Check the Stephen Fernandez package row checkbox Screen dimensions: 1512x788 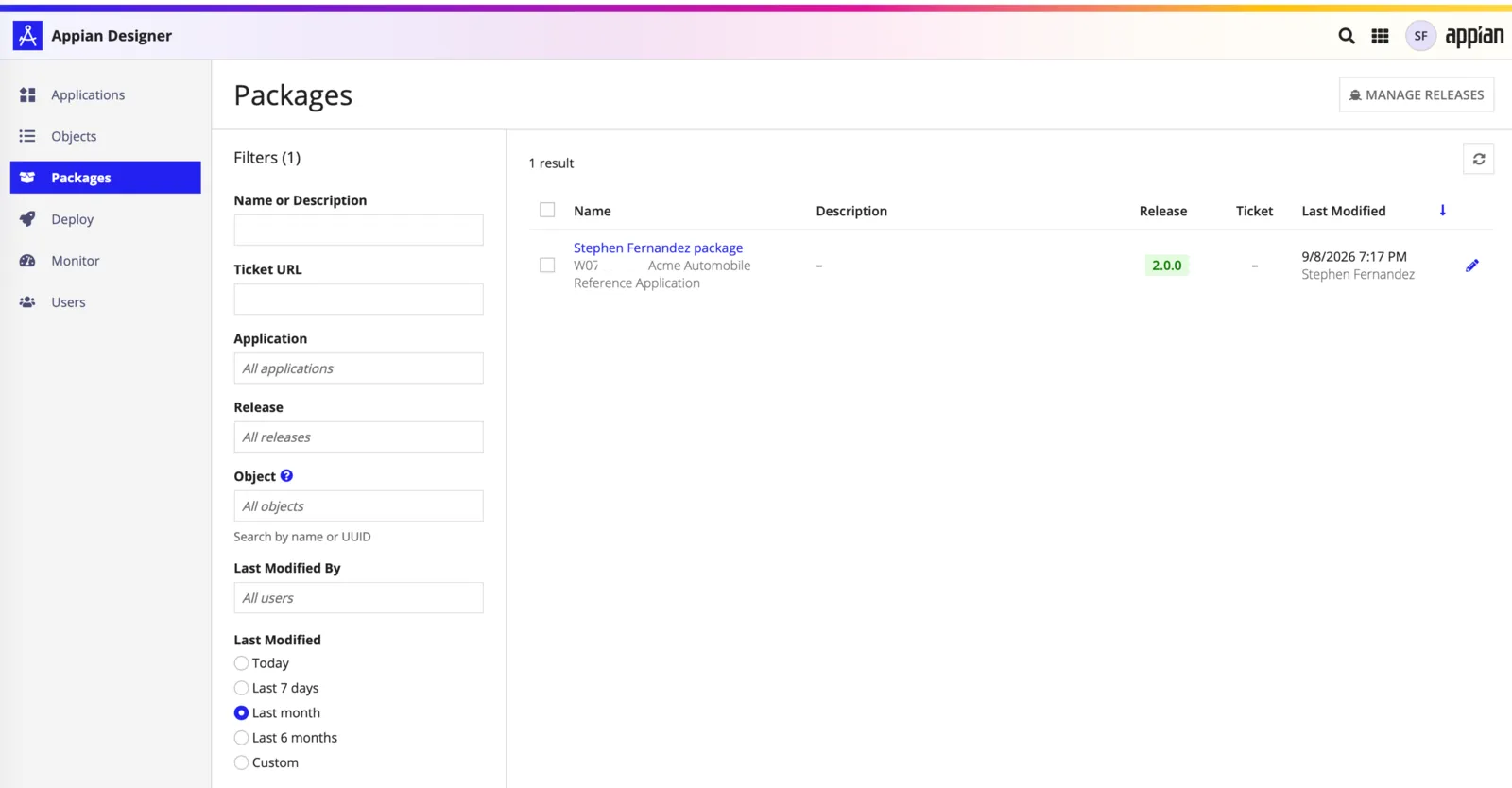click(547, 266)
